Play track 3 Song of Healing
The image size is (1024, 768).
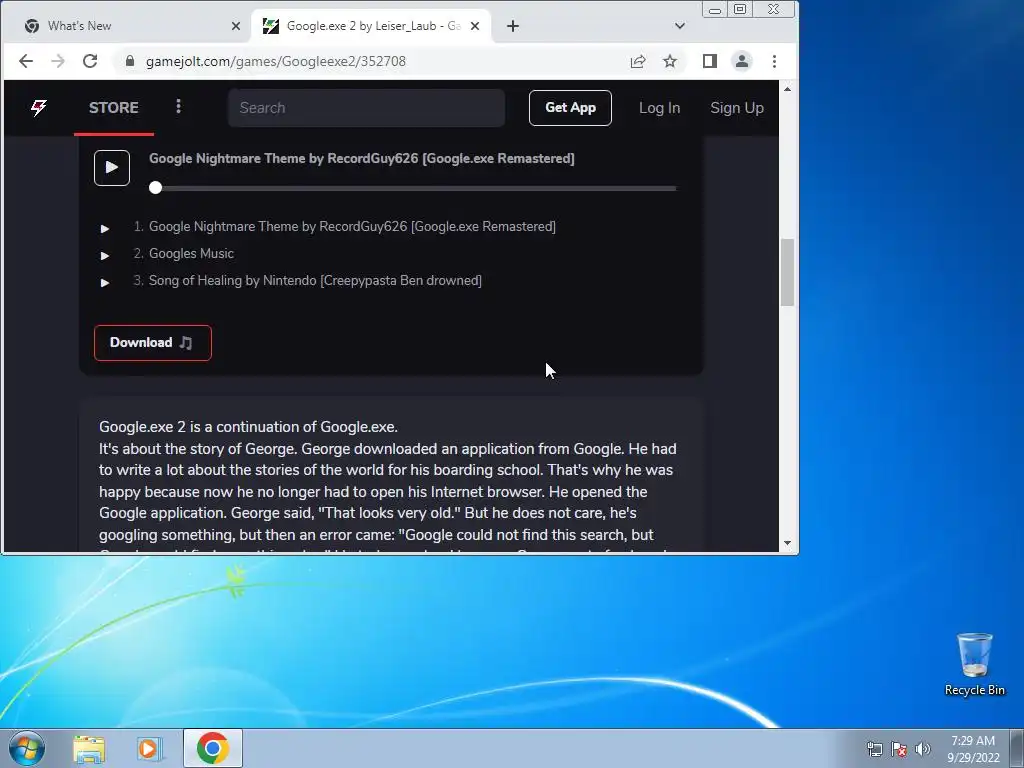point(104,283)
